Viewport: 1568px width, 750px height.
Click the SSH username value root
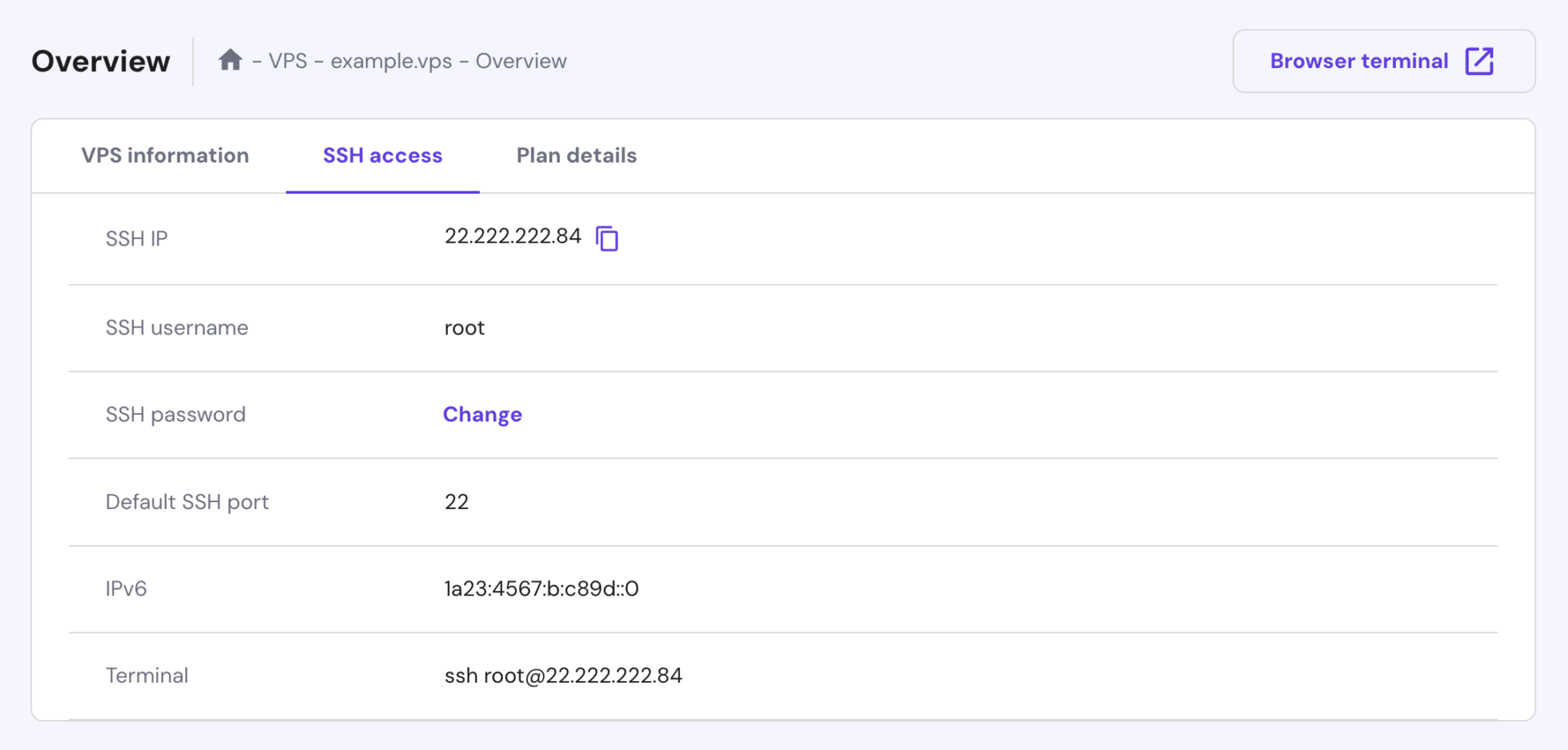click(x=464, y=328)
